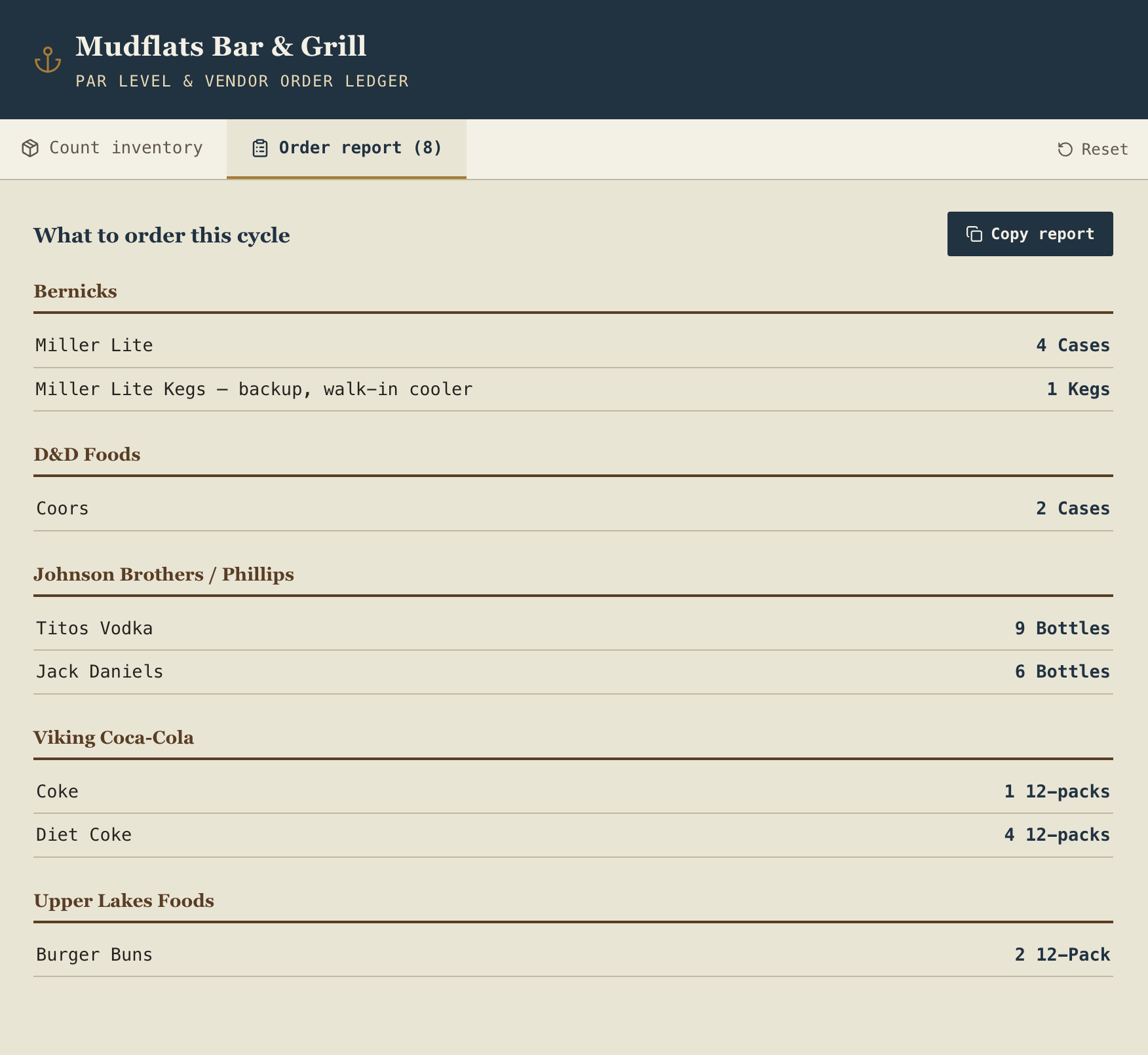Click the 2 Cases quantity for Coors

coord(1073,508)
